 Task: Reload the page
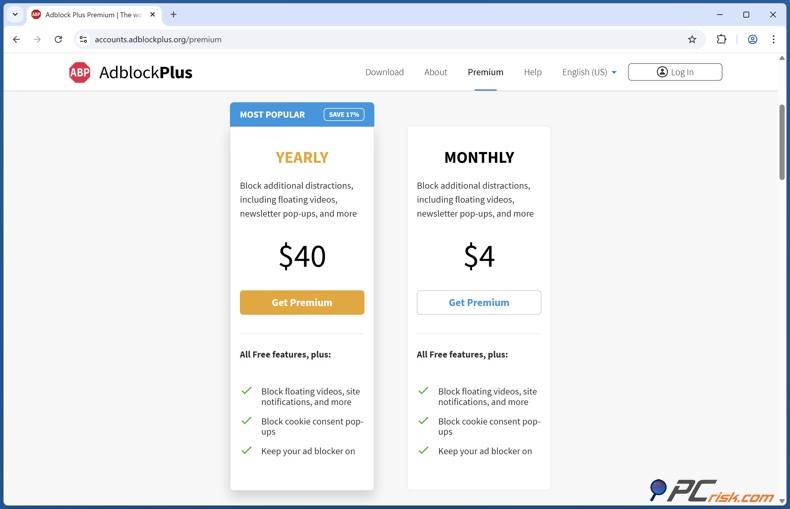pyautogui.click(x=58, y=40)
